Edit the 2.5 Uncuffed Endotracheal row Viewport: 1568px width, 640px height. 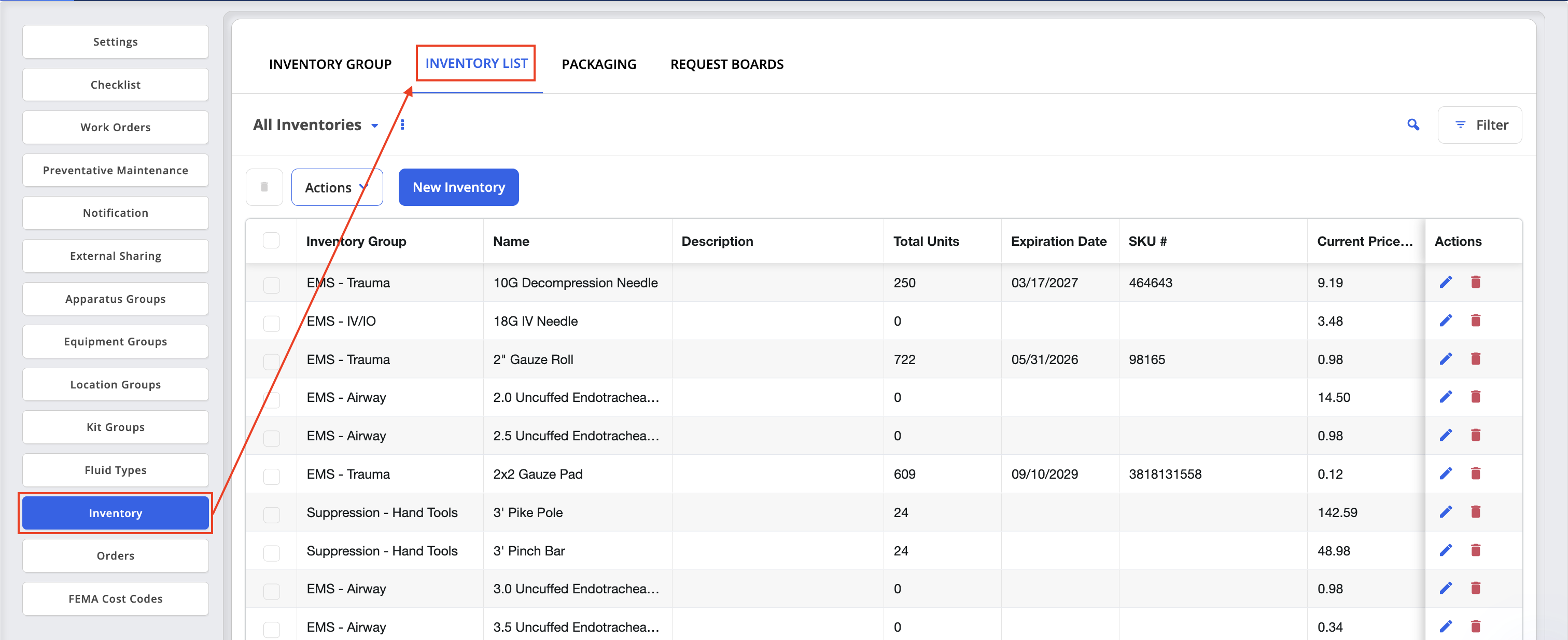(1446, 435)
